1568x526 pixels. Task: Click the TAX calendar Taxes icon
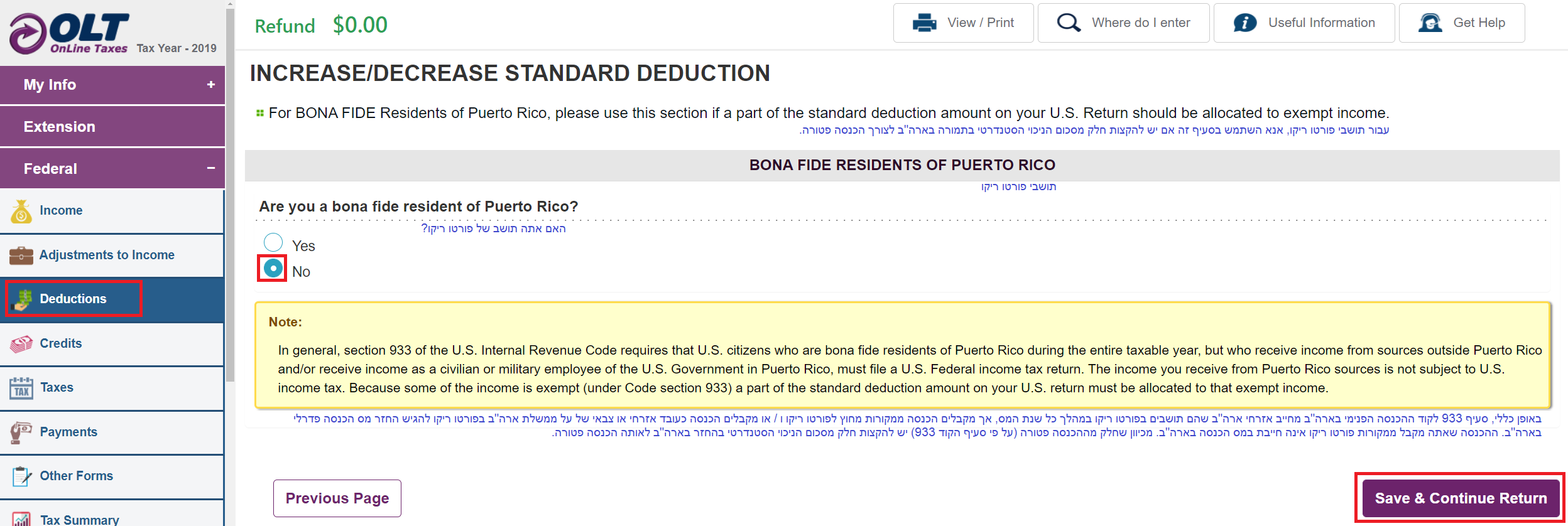click(x=21, y=388)
